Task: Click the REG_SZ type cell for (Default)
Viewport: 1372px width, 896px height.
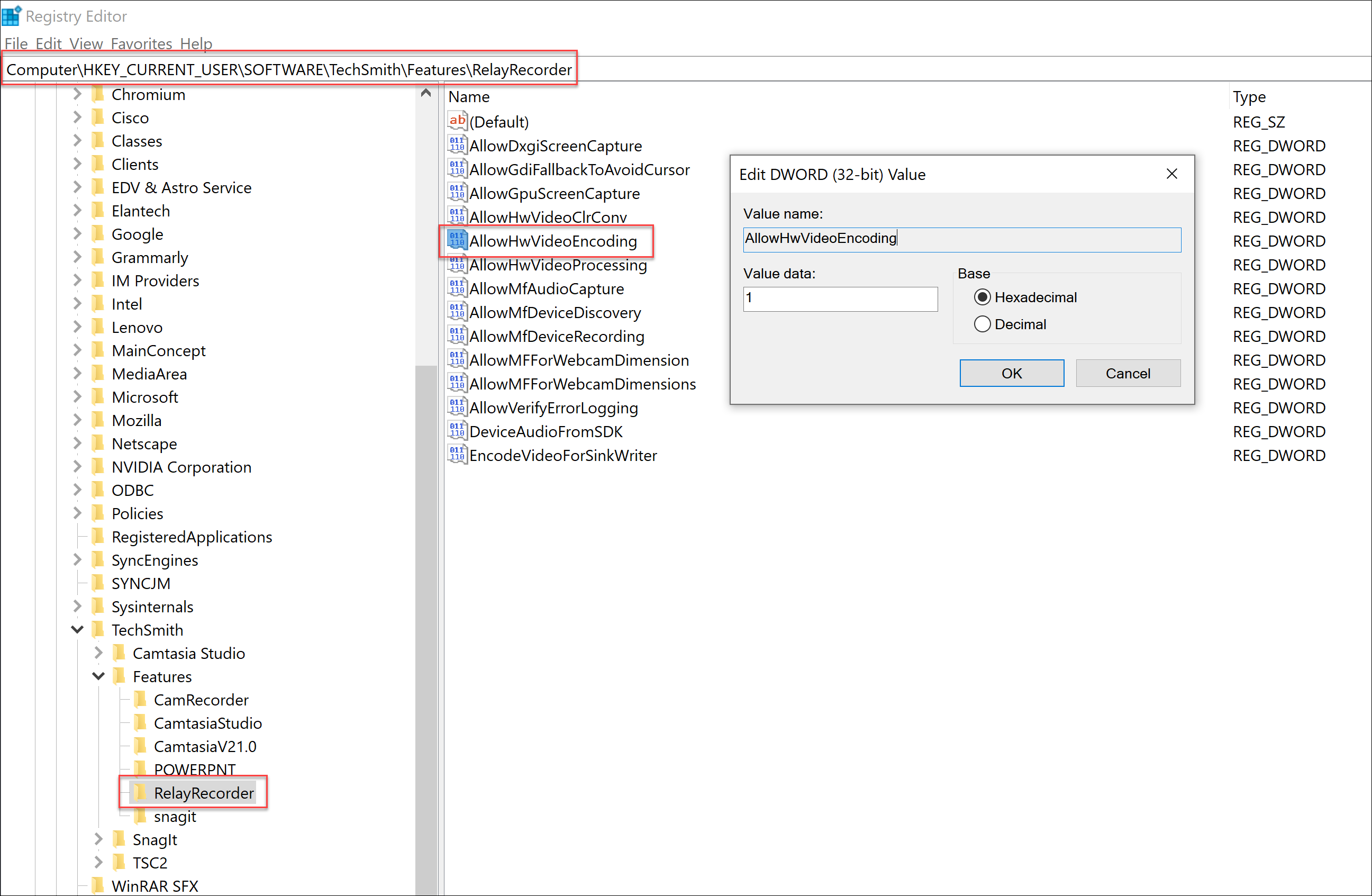Action: pyautogui.click(x=1258, y=121)
